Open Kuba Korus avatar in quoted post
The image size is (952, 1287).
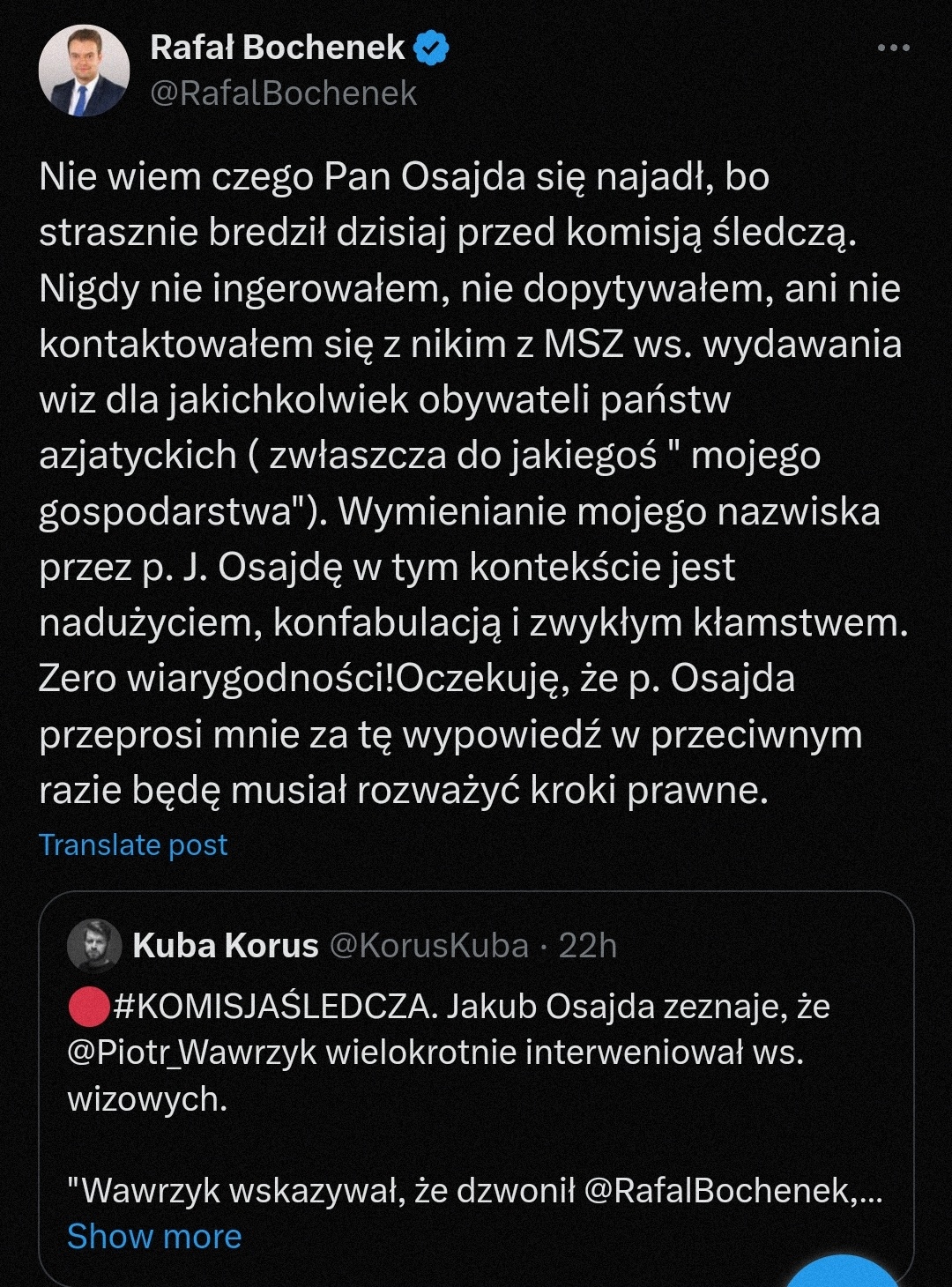click(x=94, y=946)
